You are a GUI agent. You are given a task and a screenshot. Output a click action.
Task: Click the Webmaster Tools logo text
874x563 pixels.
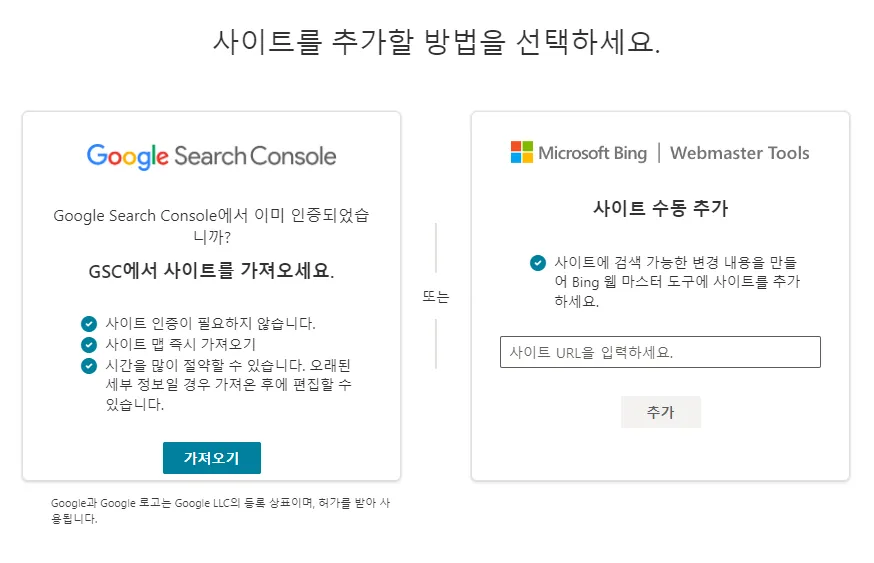[x=740, y=153]
